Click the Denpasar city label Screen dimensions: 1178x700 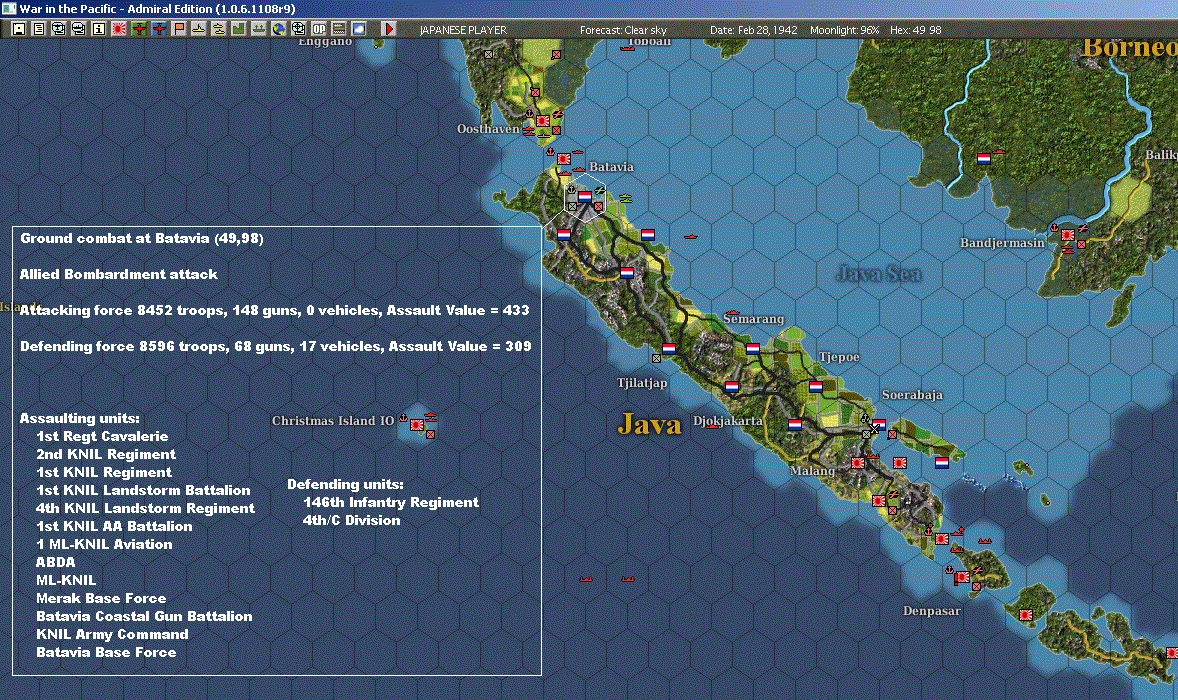coord(932,611)
